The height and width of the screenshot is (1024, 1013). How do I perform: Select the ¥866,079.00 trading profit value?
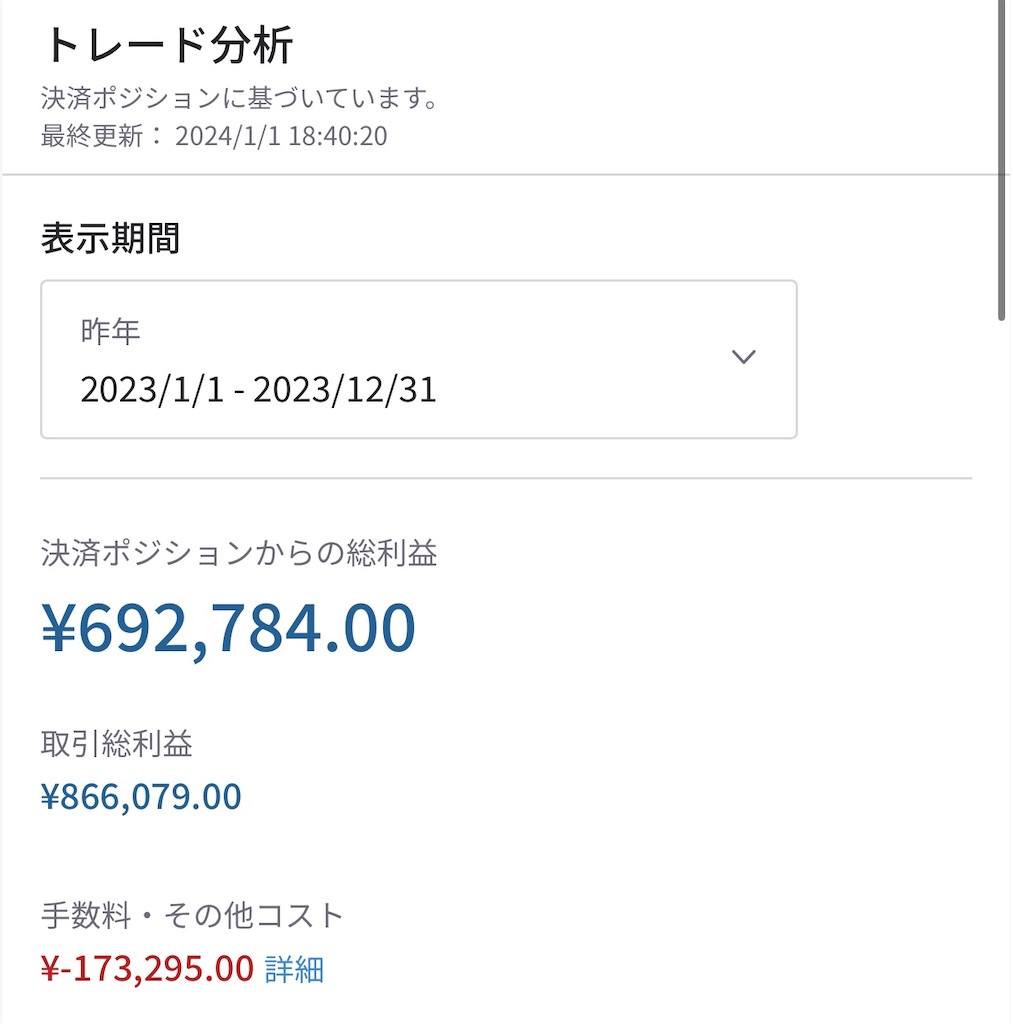point(141,797)
